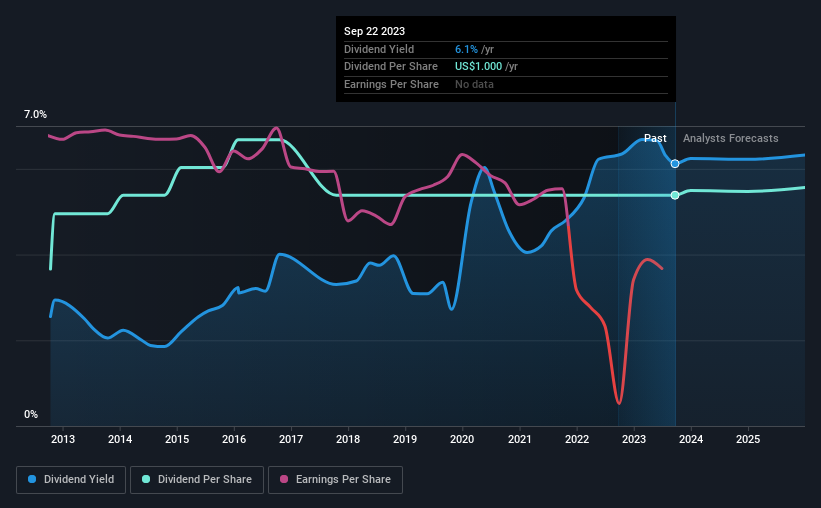
Task: Click the teal Dividend Per Share legend dot
Action: coord(146,479)
